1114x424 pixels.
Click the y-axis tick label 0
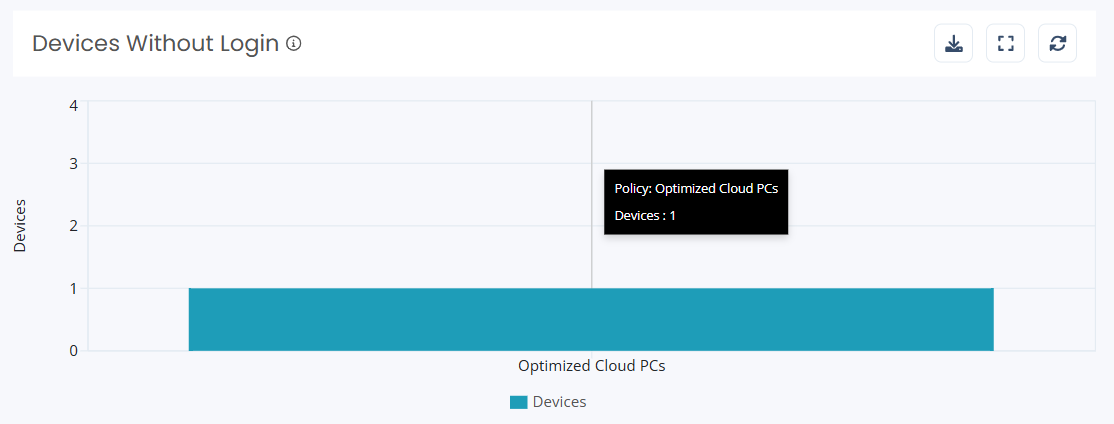tap(73, 351)
